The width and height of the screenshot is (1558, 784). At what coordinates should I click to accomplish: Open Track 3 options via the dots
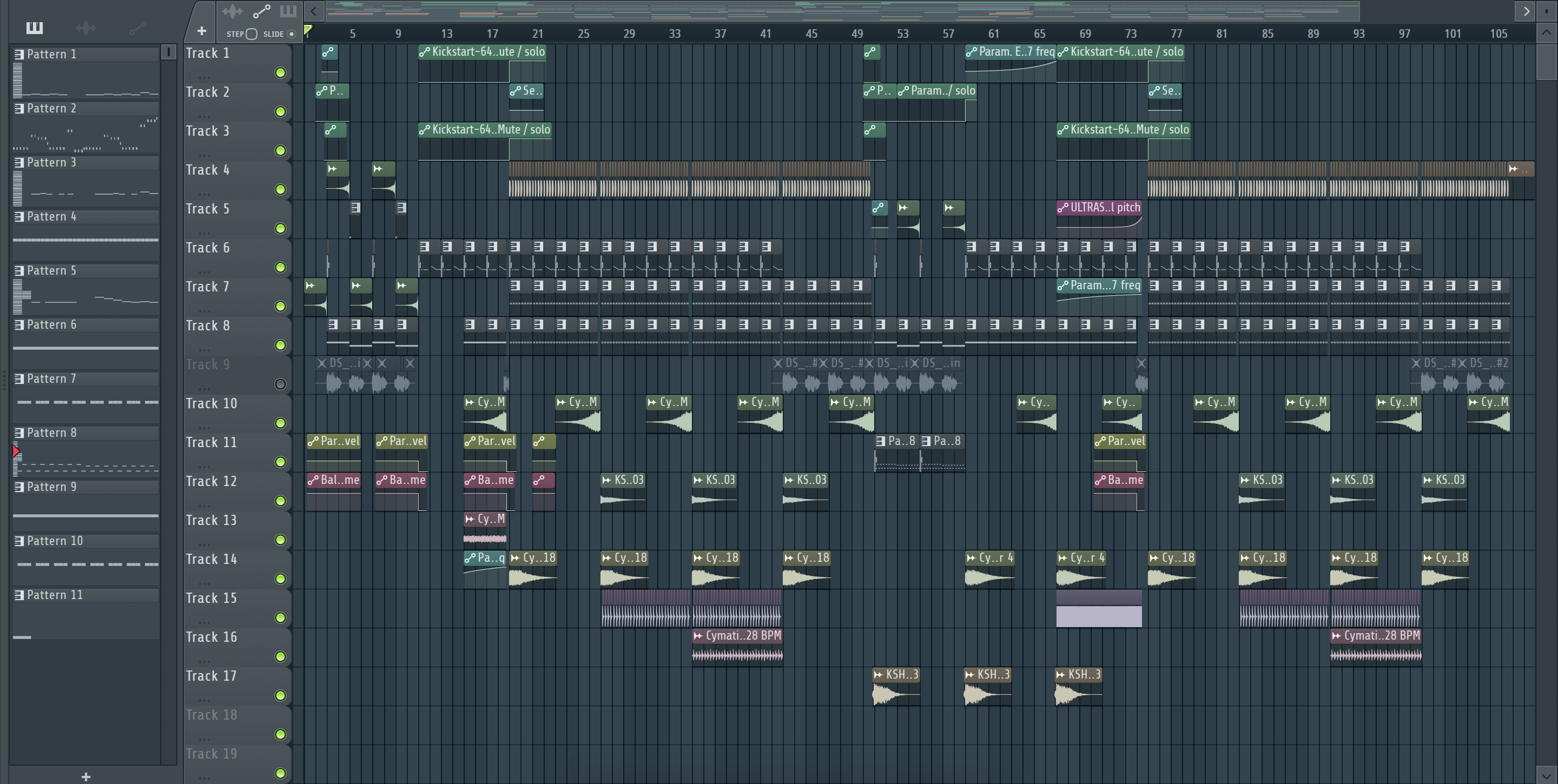[204, 155]
